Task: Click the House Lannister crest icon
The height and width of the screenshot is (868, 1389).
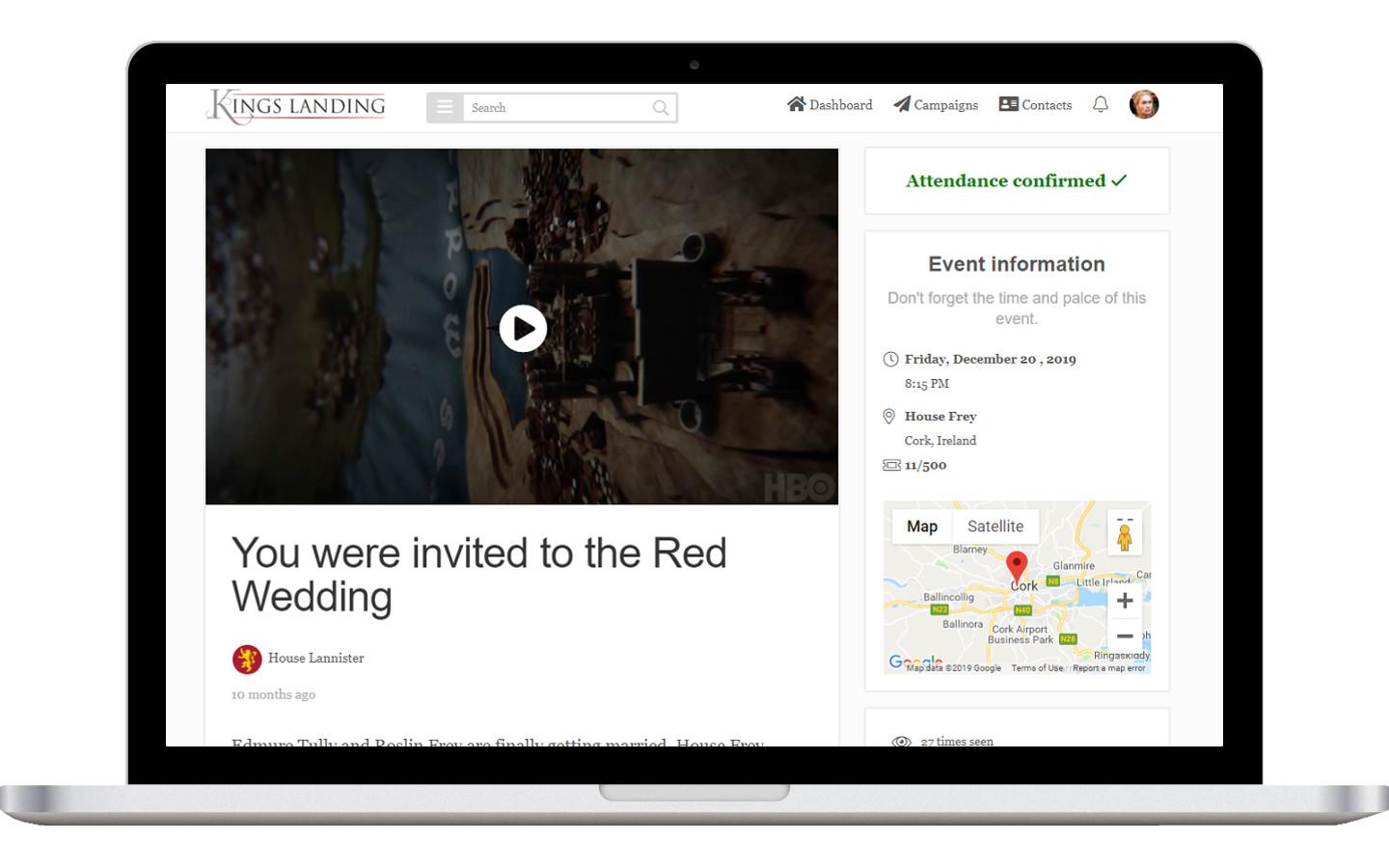Action: pos(247,659)
